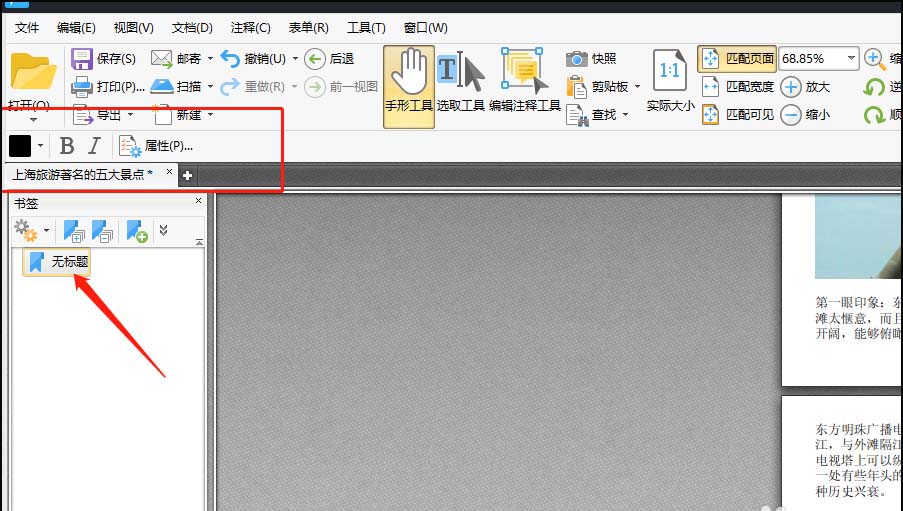Click the 新建 new document icon
Image resolution: width=903 pixels, height=511 pixels.
click(x=162, y=115)
